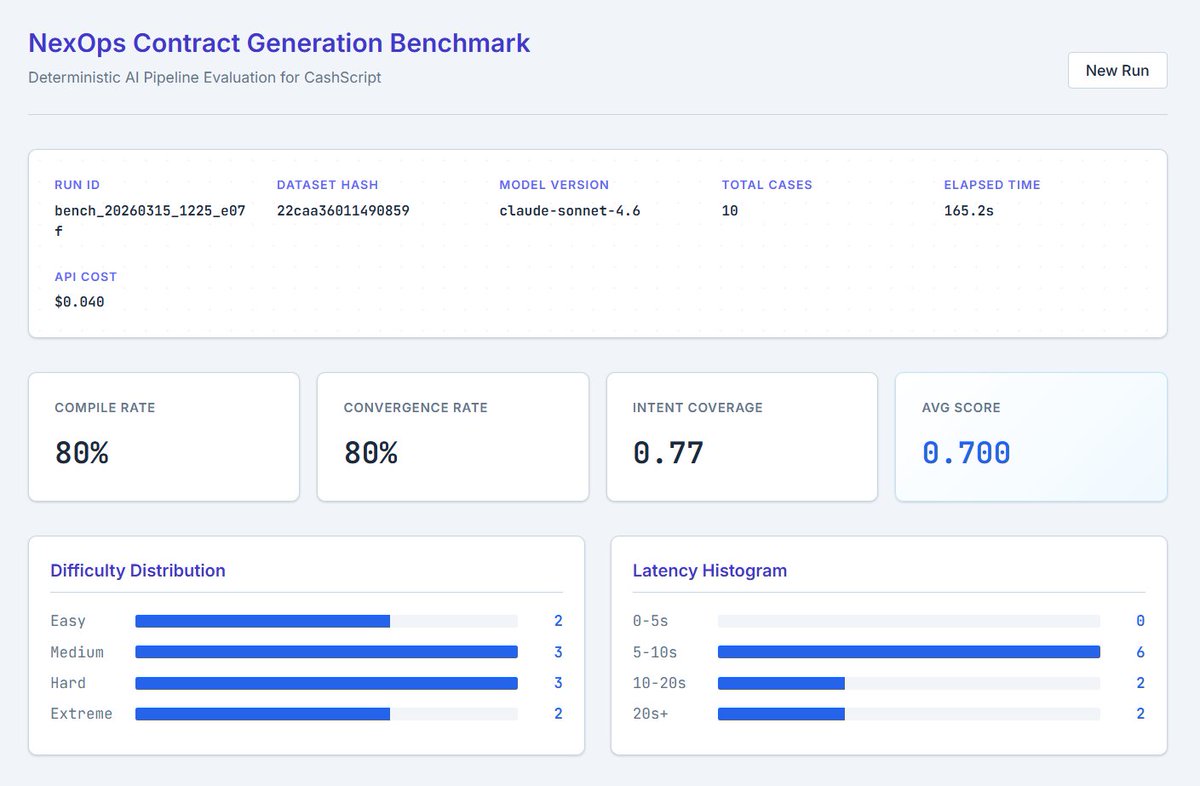Screen dimensions: 1200x786
Task: Select run ID bench_20260315_1225_e07f
Action: pos(150,220)
